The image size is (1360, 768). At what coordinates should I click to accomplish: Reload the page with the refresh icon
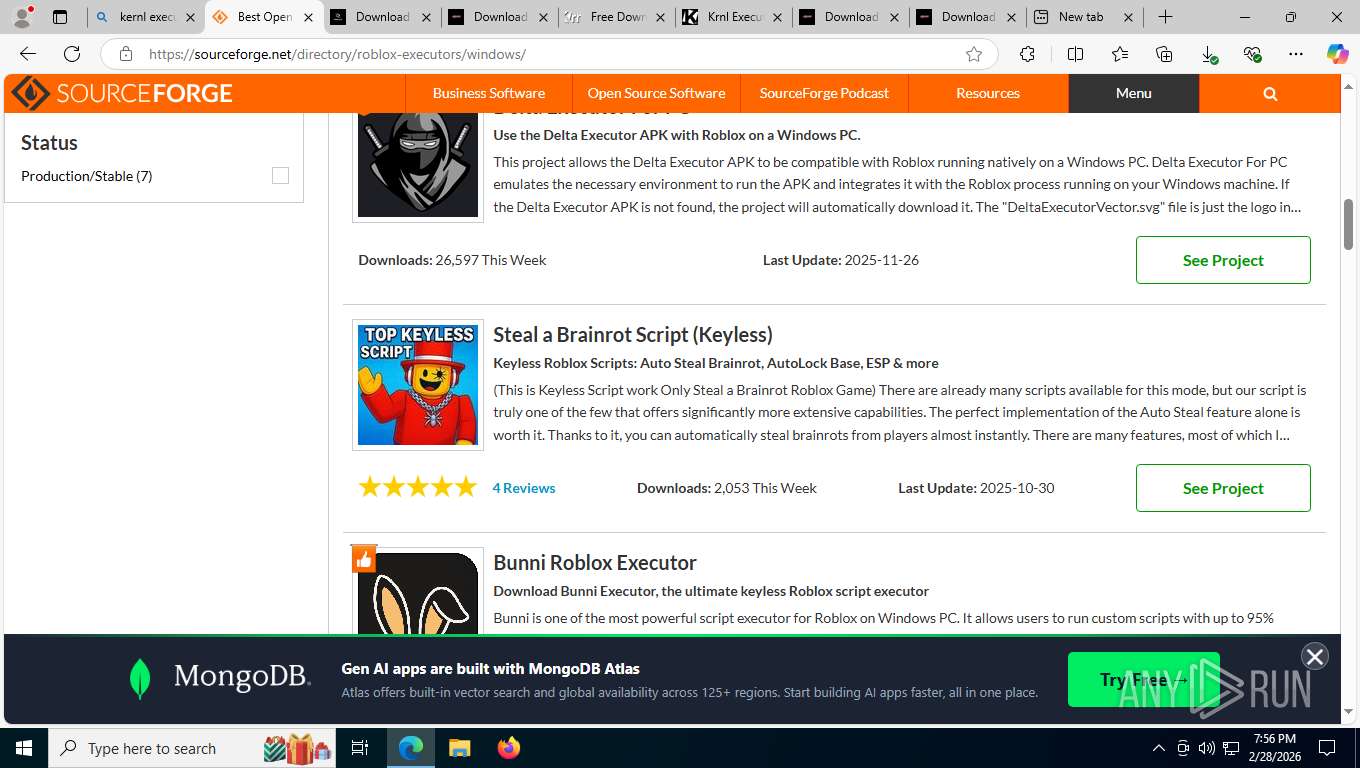(72, 54)
